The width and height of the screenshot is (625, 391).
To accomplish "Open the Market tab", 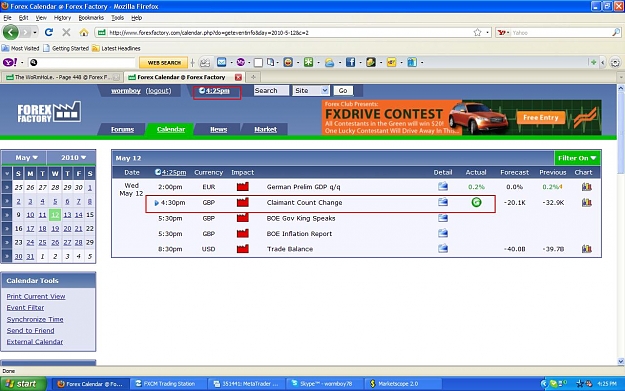I will tap(265, 129).
